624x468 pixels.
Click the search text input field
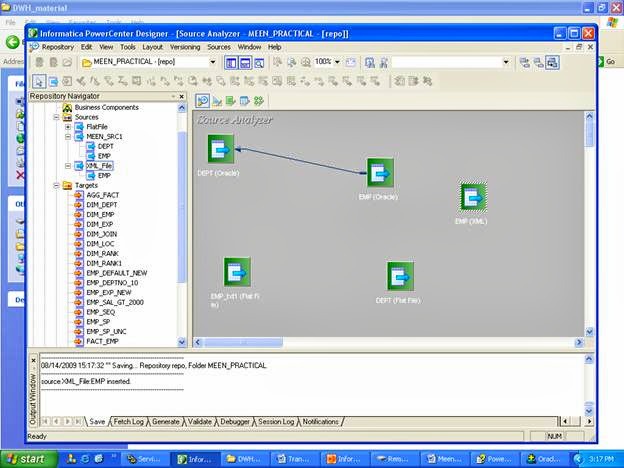pyautogui.click(x=447, y=62)
